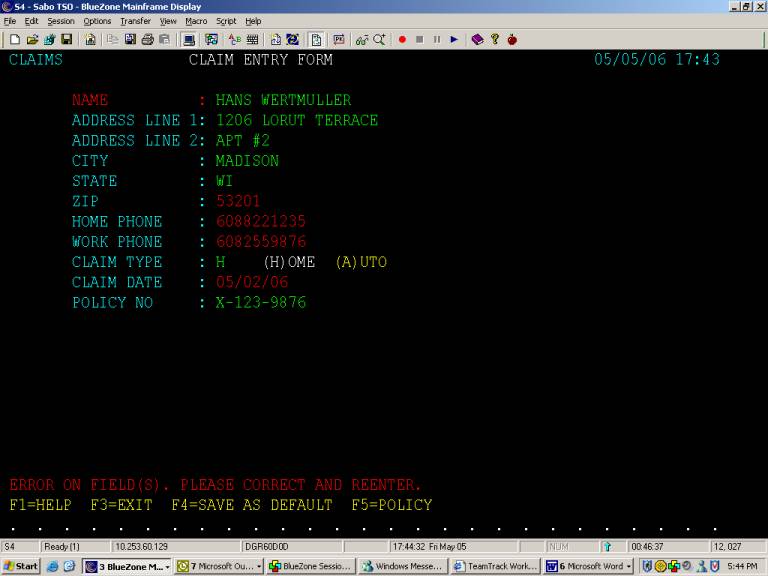768x576 pixels.
Task: Click the APT #2 address field
Action: coord(243,141)
